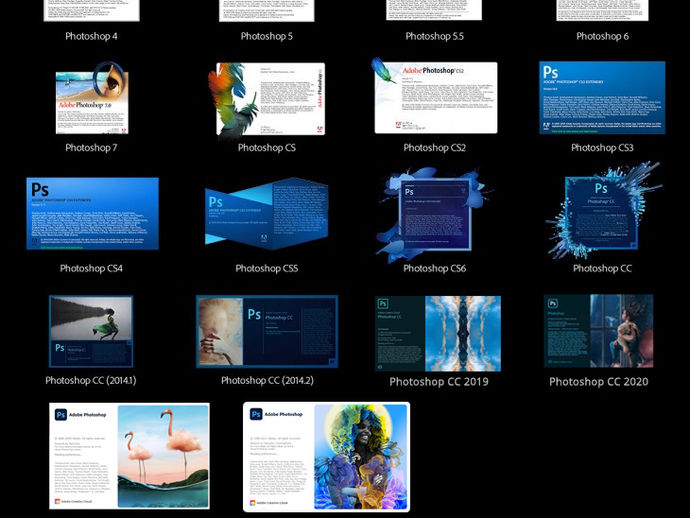The image size is (690, 518).
Task: Click the Photoshop 6 splash thumbnail
Action: (602, 10)
